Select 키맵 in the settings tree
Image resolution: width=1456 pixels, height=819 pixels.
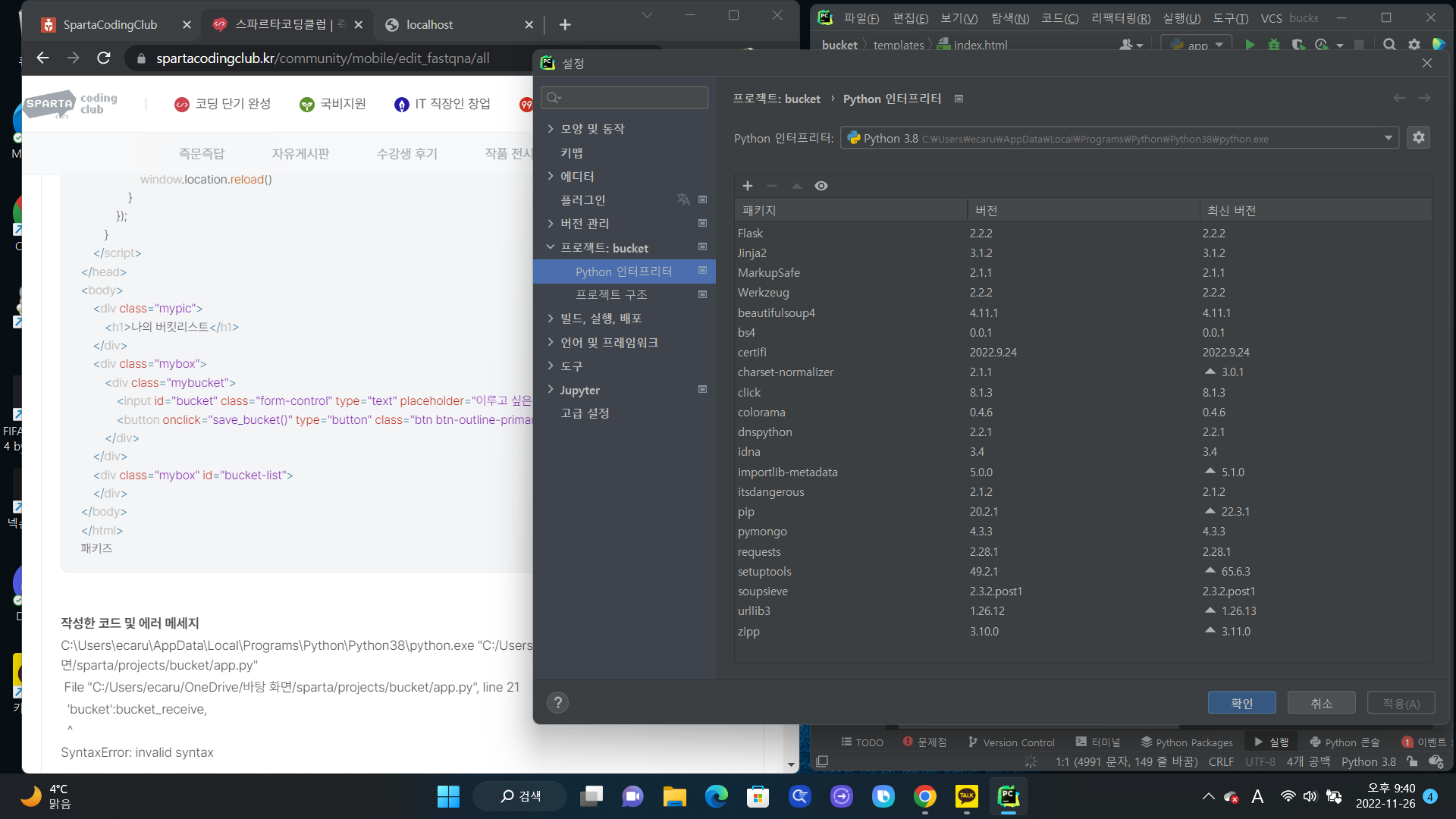coord(572,153)
